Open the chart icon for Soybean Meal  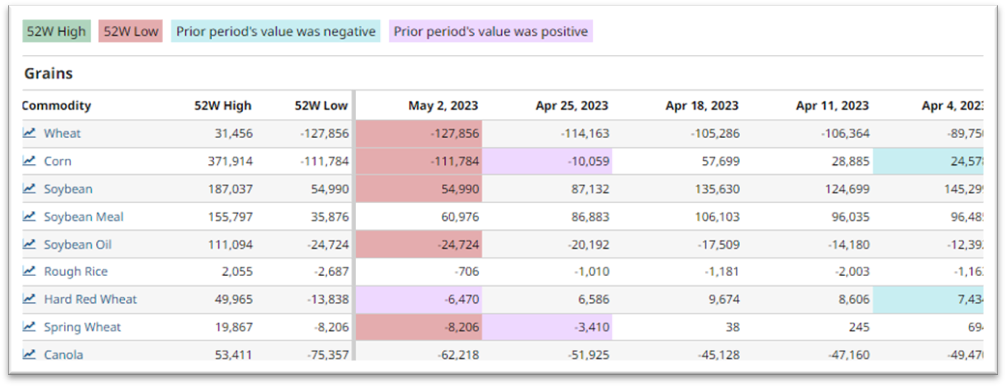29,217
